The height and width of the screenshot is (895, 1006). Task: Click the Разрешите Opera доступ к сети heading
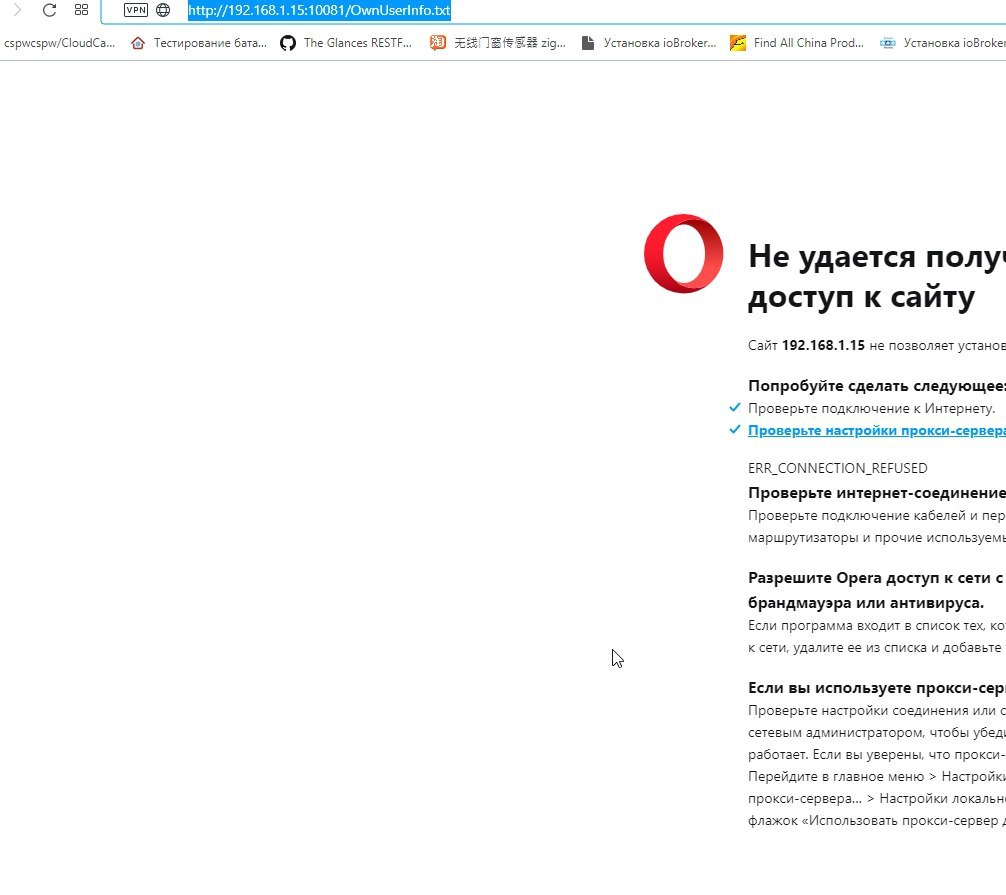(x=875, y=590)
